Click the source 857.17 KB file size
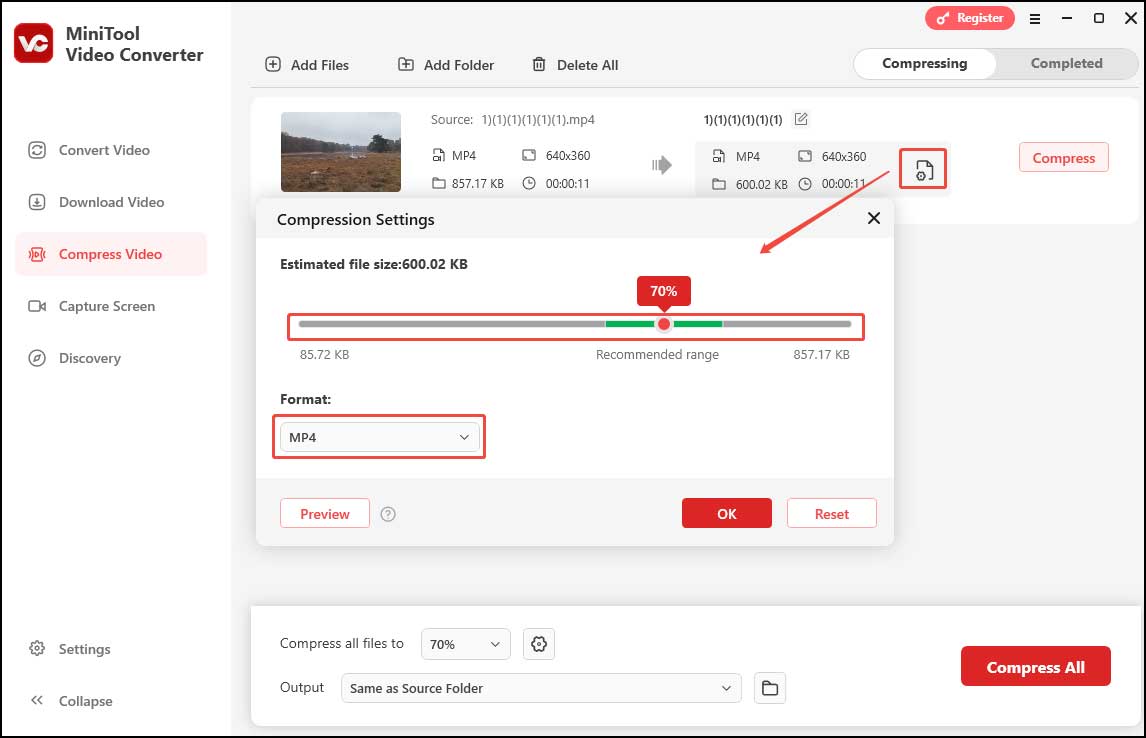 tap(477, 183)
